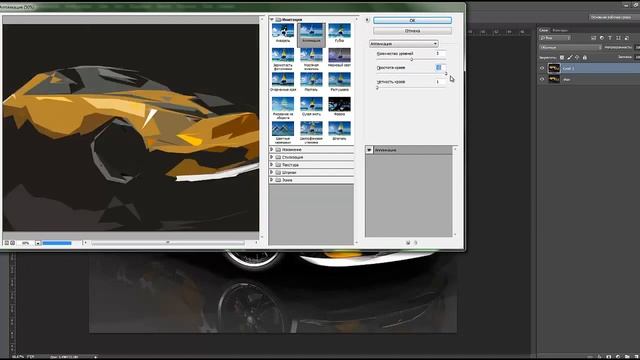Viewport: 640px width, 360px height.
Task: Toggle shape layers filter icon
Action: coord(618,38)
